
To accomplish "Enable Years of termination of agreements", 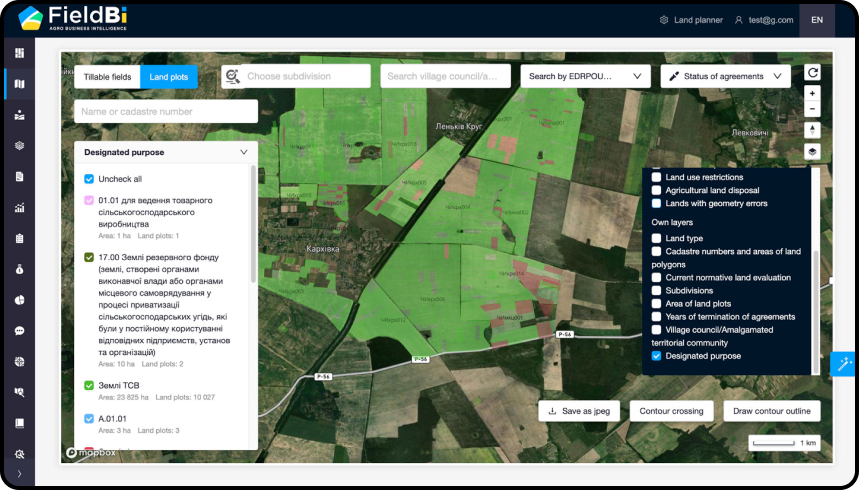I will click(x=656, y=317).
